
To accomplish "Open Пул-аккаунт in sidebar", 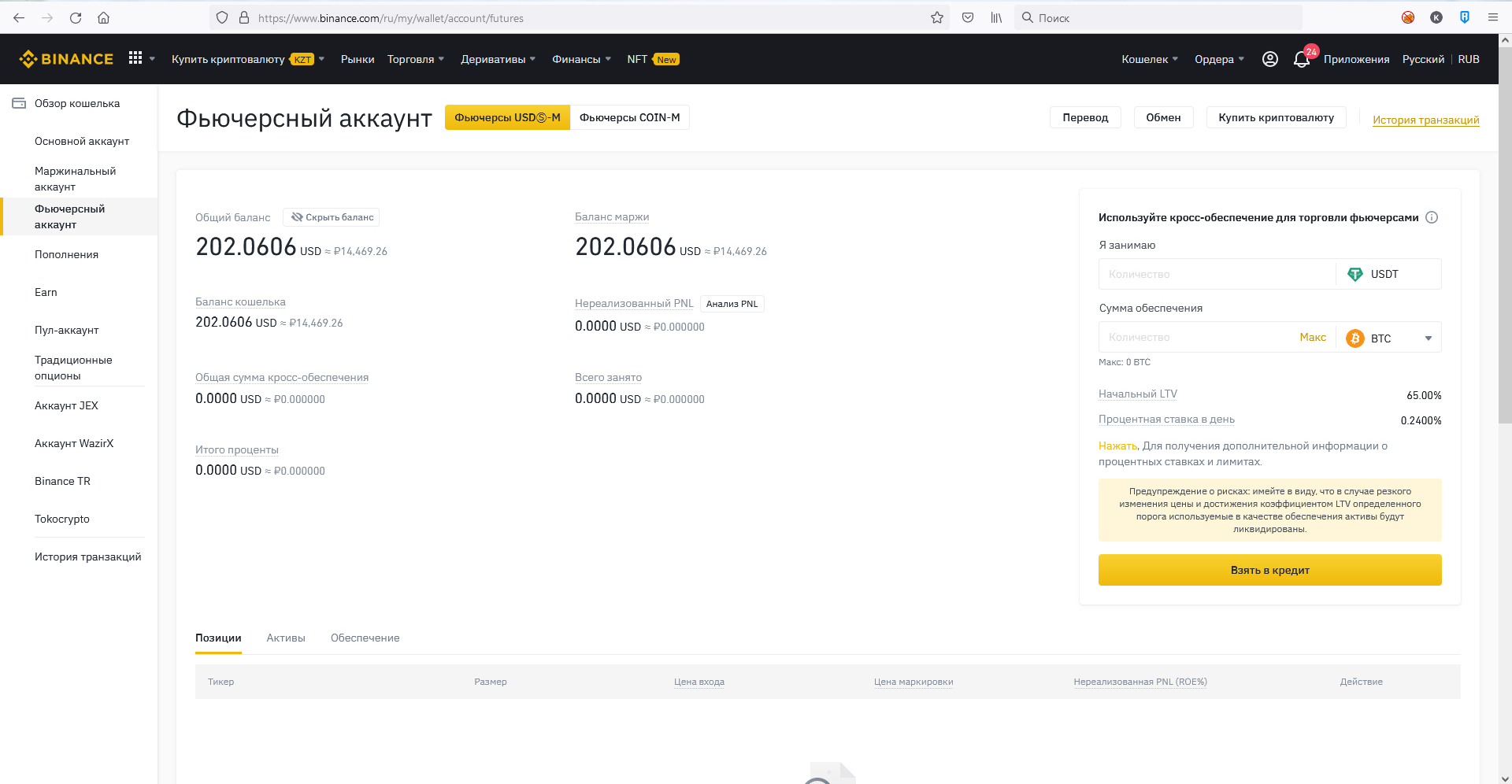I will (66, 330).
